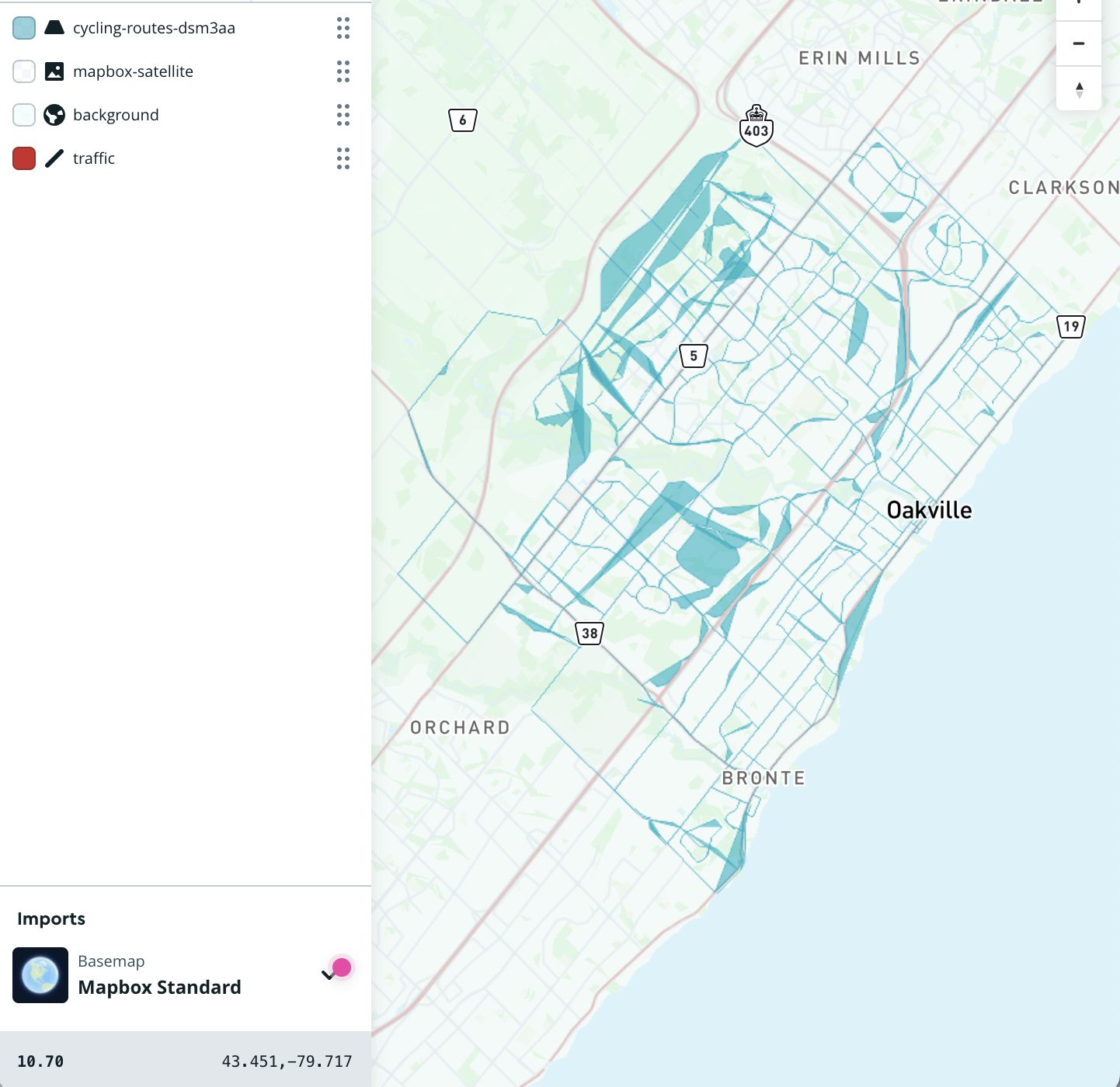Click the cycling-routes light blue color swatch
1120x1087 pixels.
coord(24,28)
